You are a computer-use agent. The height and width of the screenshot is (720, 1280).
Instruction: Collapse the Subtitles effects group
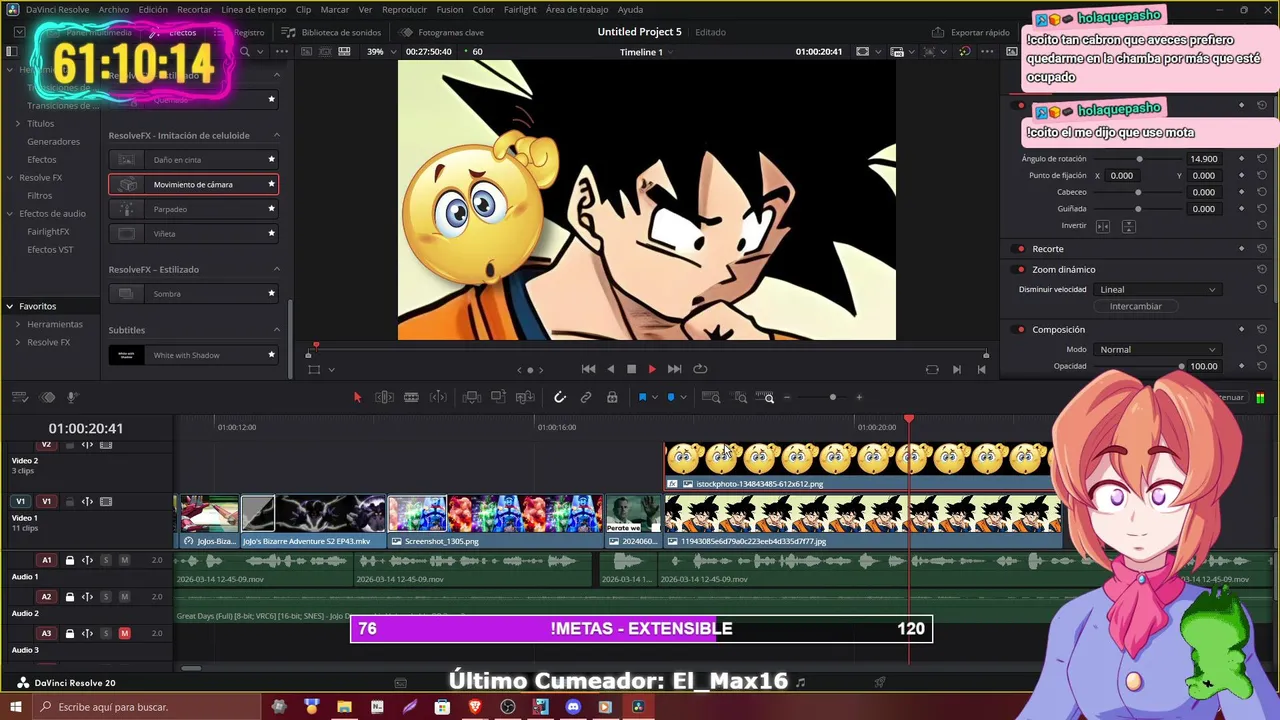pyautogui.click(x=277, y=330)
